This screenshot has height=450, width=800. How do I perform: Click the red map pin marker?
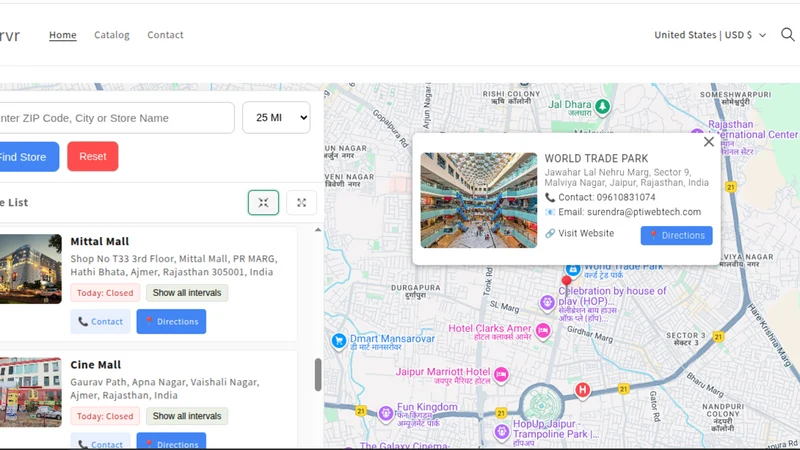pos(566,282)
